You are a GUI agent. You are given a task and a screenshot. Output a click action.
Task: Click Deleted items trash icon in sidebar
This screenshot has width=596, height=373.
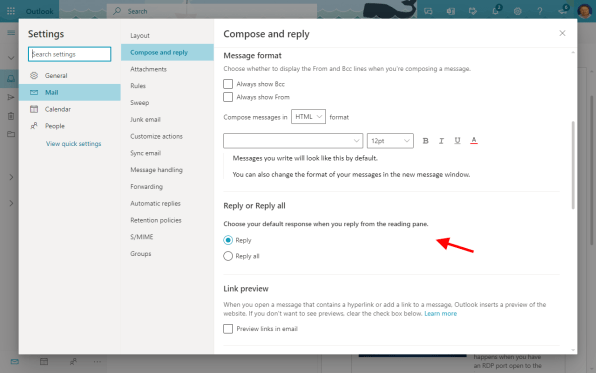[11, 116]
